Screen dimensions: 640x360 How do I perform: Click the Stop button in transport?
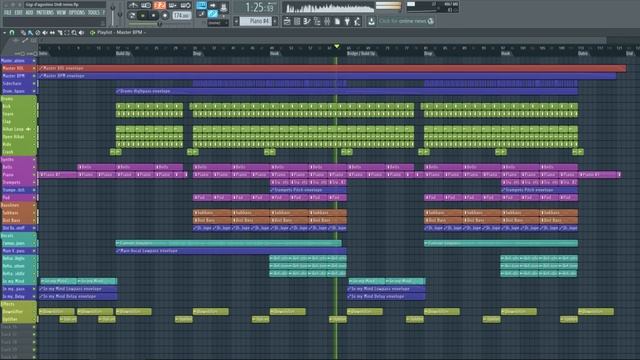coord(153,16)
